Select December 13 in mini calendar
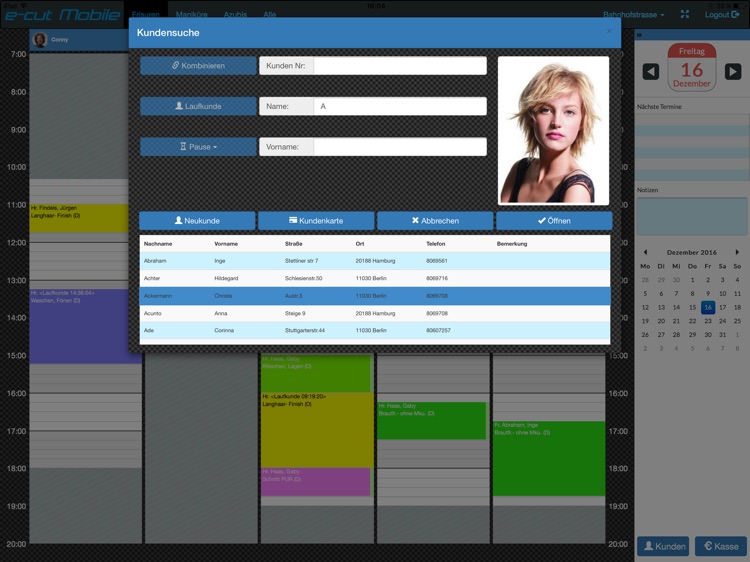Image resolution: width=750 pixels, height=562 pixels. (x=661, y=307)
